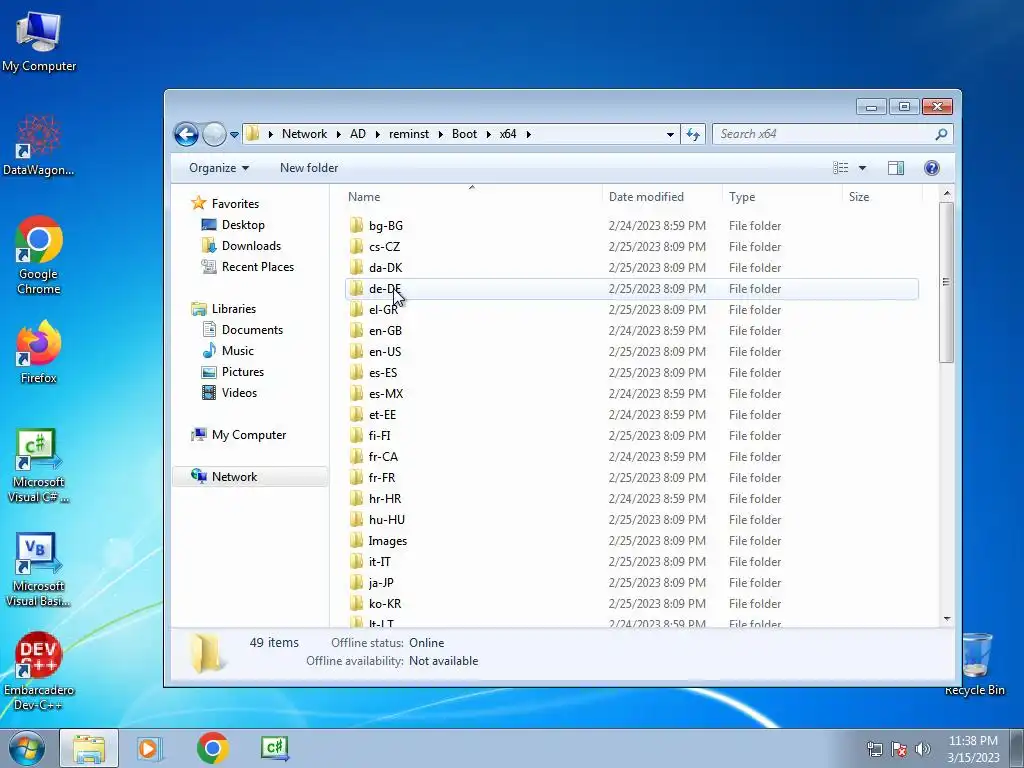Select My Computer in navigation pane
Viewport: 1024px width, 768px height.
tap(249, 435)
